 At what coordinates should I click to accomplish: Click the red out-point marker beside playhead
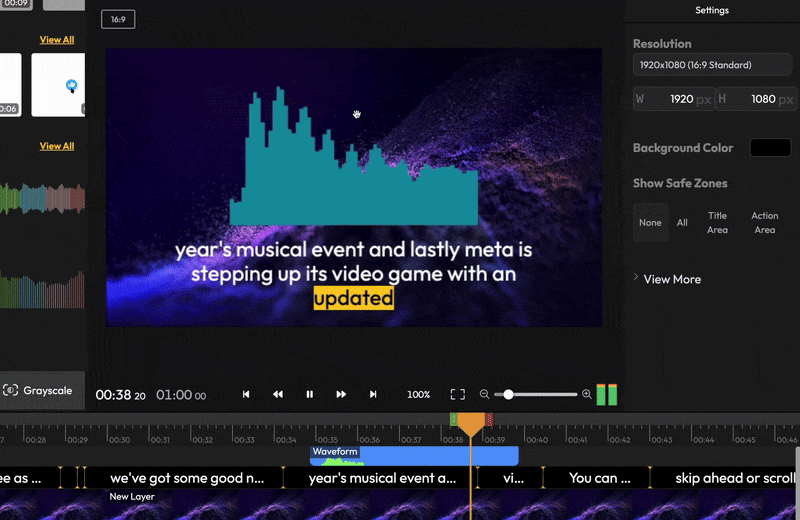point(489,419)
